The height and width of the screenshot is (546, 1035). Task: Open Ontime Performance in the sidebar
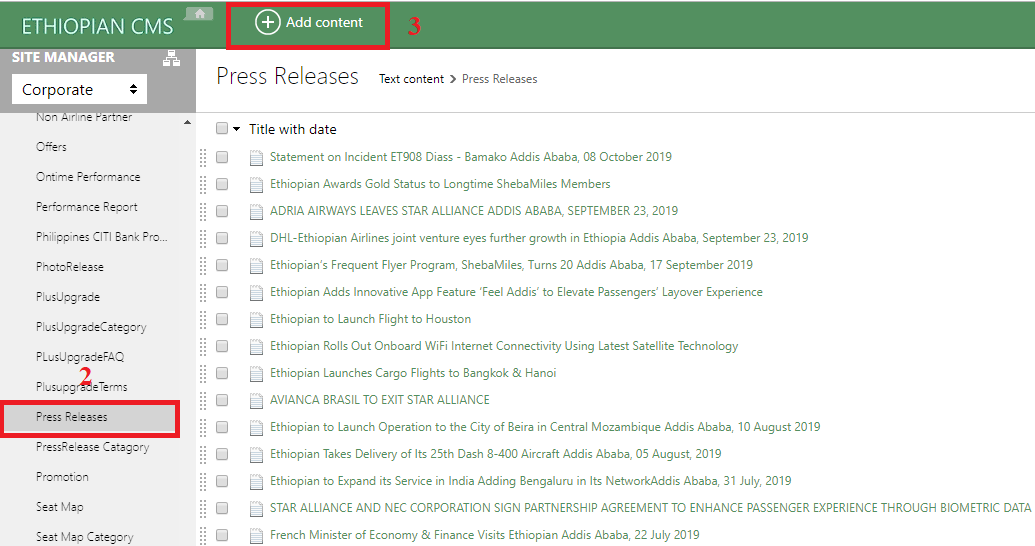tap(88, 177)
